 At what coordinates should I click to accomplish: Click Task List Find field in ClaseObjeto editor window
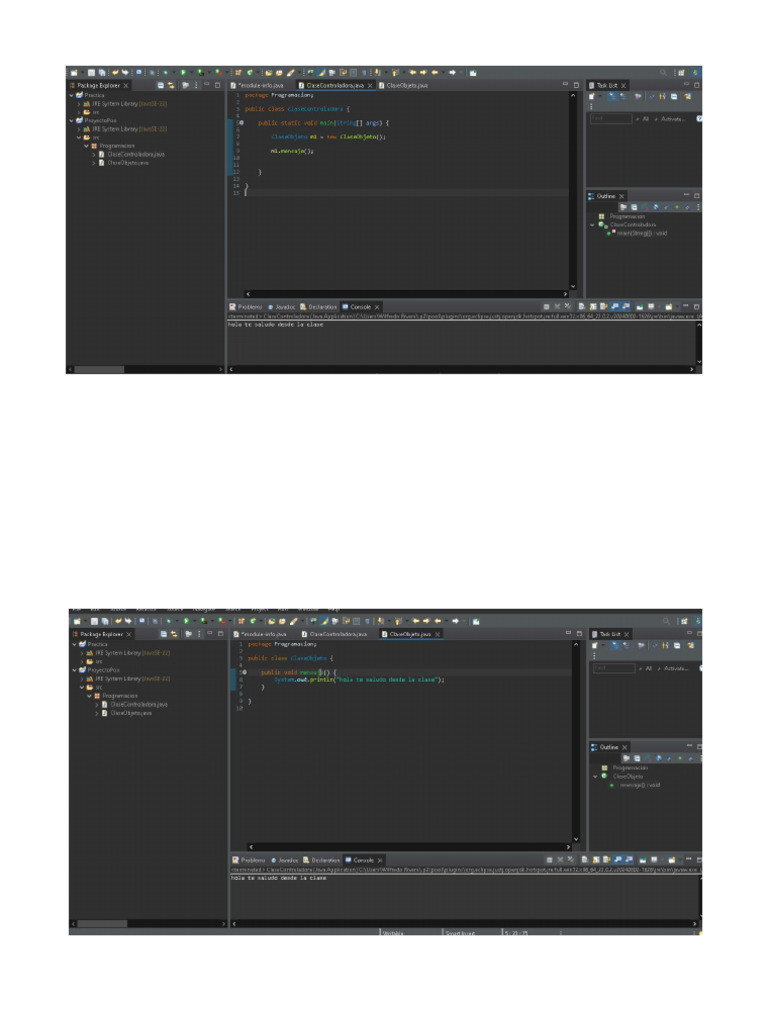[x=614, y=668]
